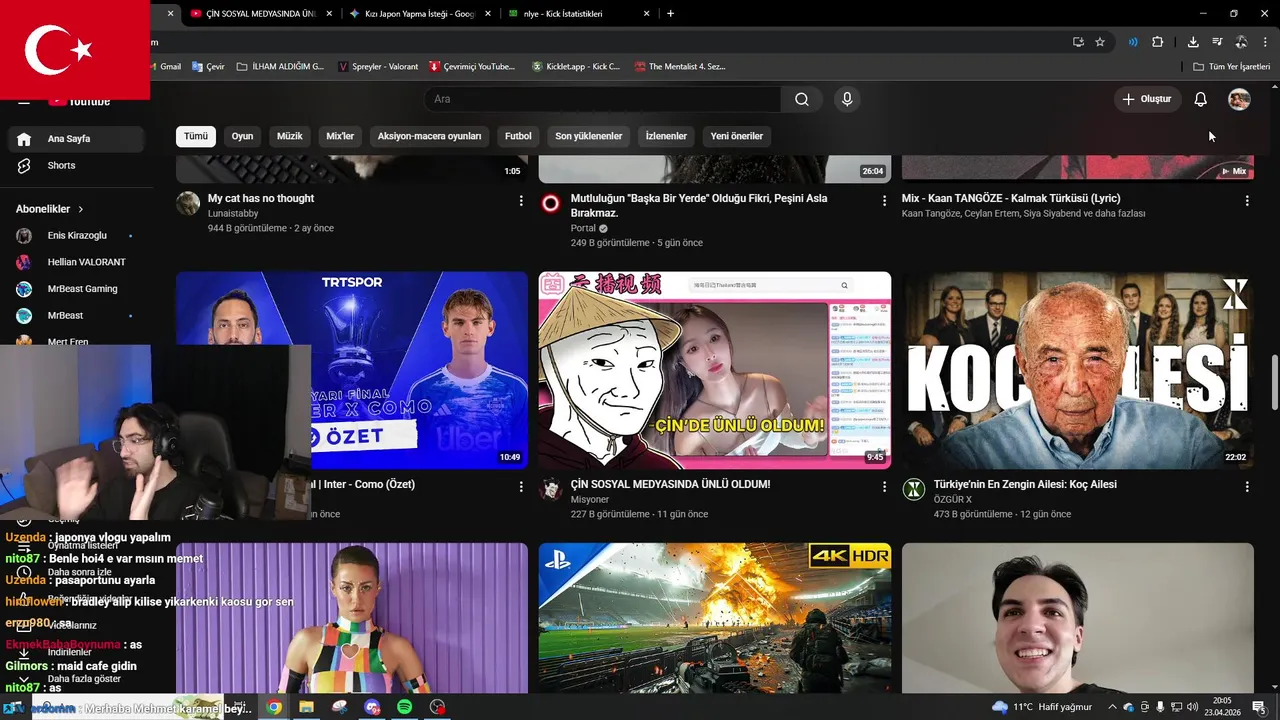
Task: Bookmark this page with the star icon
Action: (x=1100, y=42)
